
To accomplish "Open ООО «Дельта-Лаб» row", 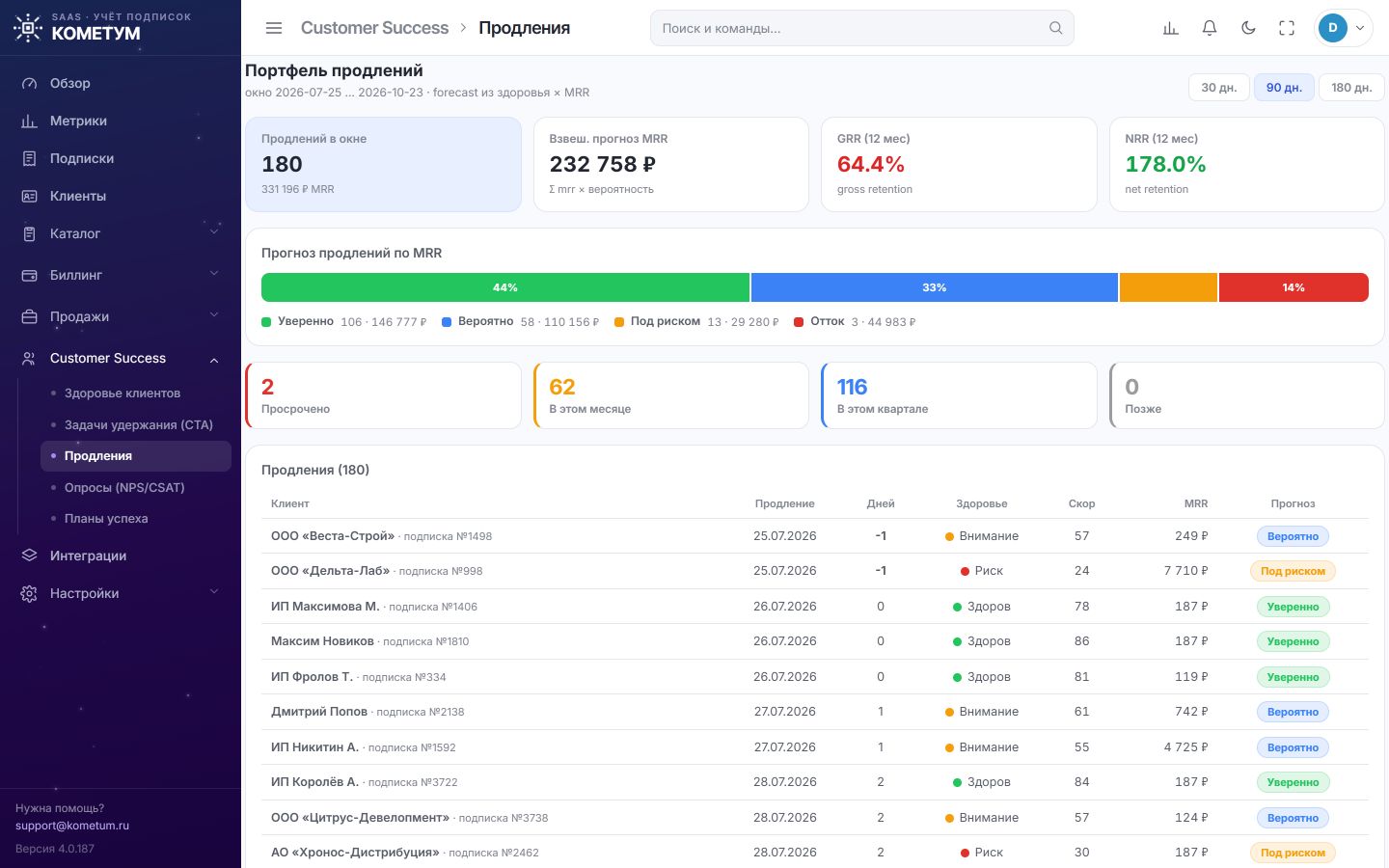I will pos(815,571).
